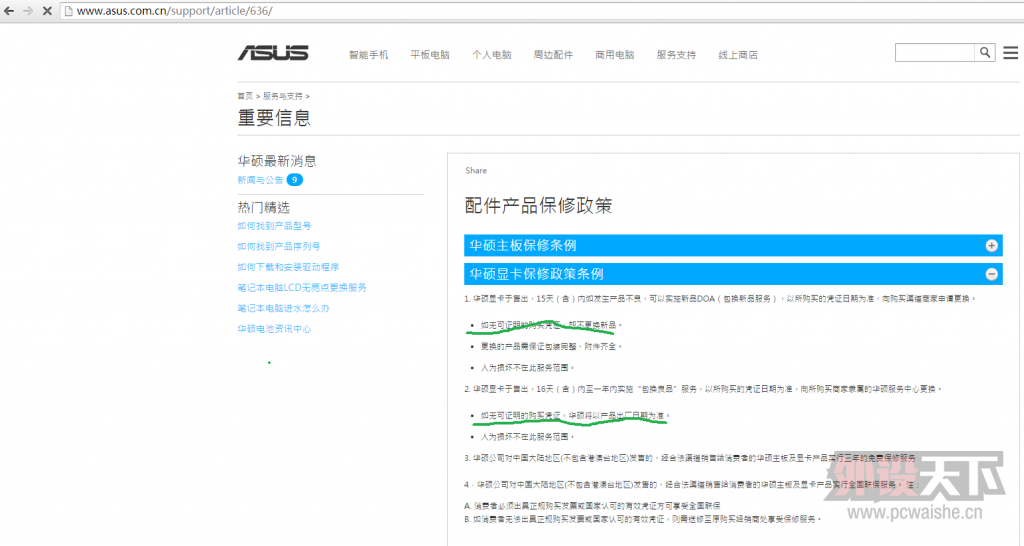
Task: Click the browser back arrow
Action: 9,11
